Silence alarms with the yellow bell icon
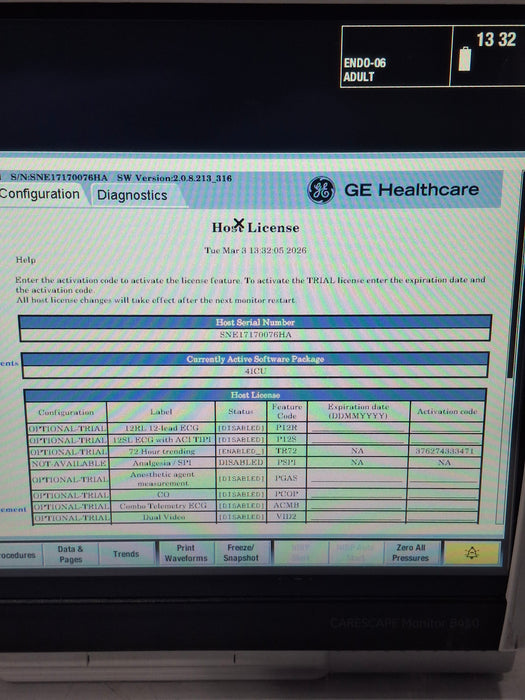The height and width of the screenshot is (700, 525). coord(472,553)
